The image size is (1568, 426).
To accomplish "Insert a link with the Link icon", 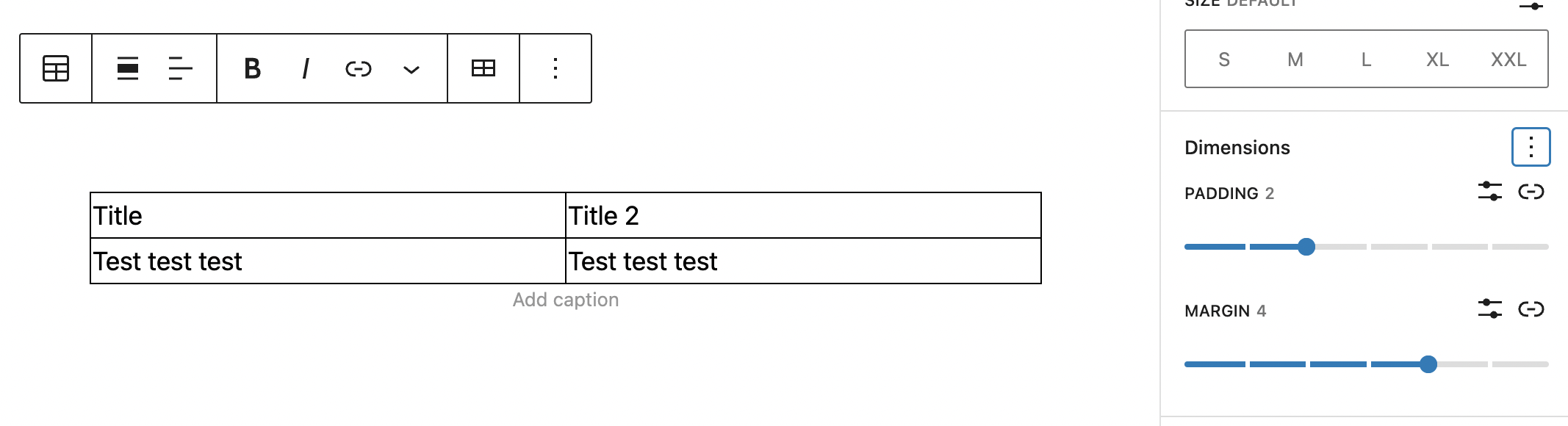I will click(359, 68).
